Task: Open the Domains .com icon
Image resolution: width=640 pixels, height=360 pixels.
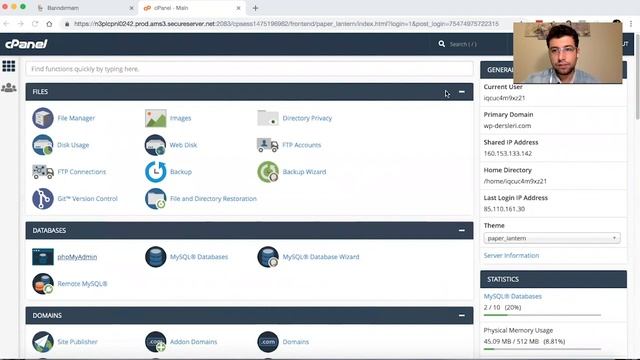Action: point(268,342)
